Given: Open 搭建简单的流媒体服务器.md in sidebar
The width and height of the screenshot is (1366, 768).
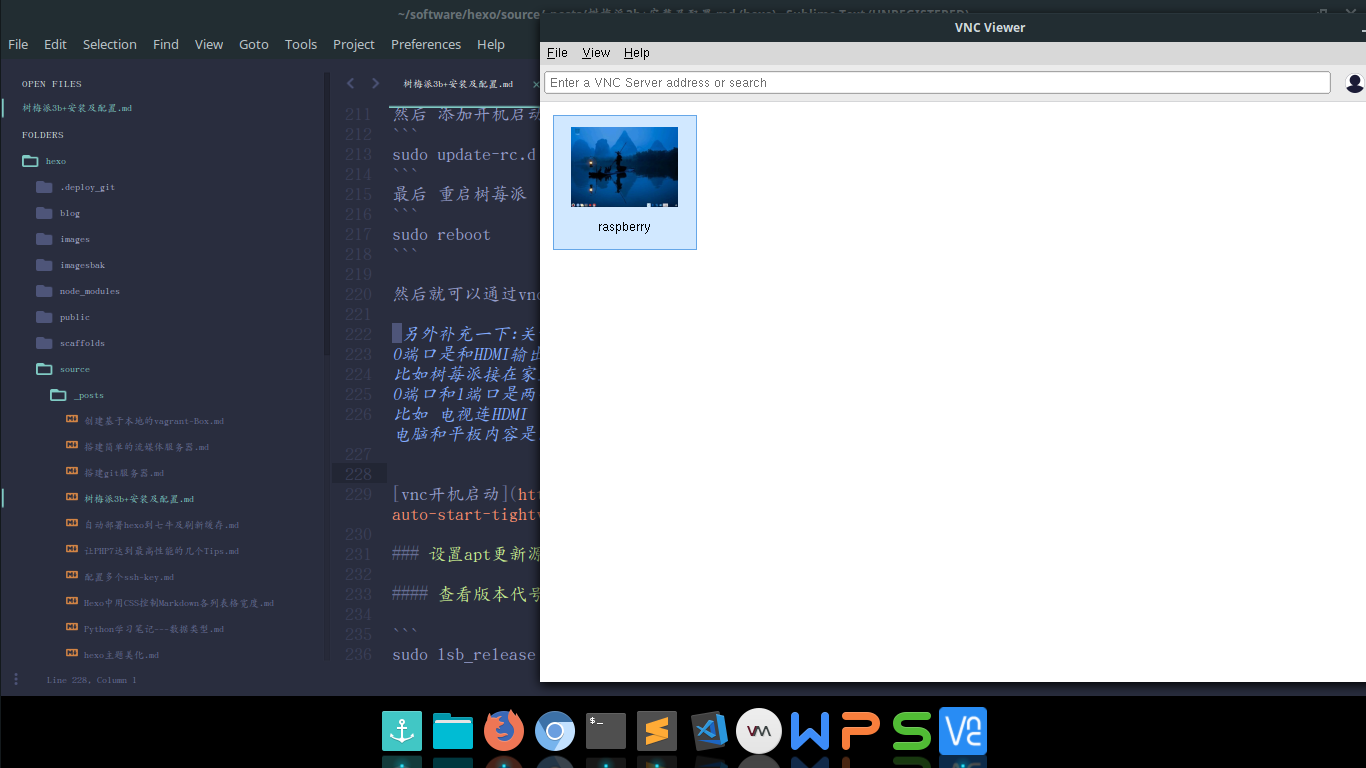Looking at the screenshot, I should (x=146, y=446).
